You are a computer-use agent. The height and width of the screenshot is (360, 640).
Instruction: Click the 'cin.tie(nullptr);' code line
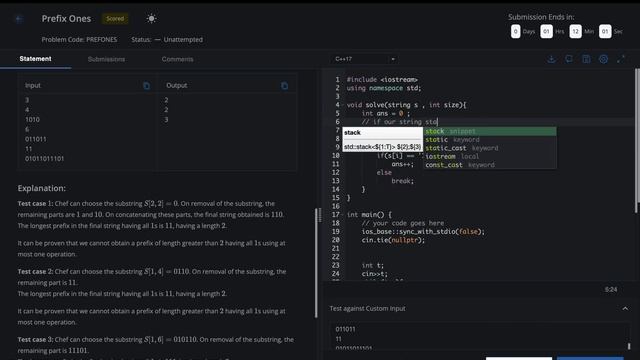(x=393, y=240)
